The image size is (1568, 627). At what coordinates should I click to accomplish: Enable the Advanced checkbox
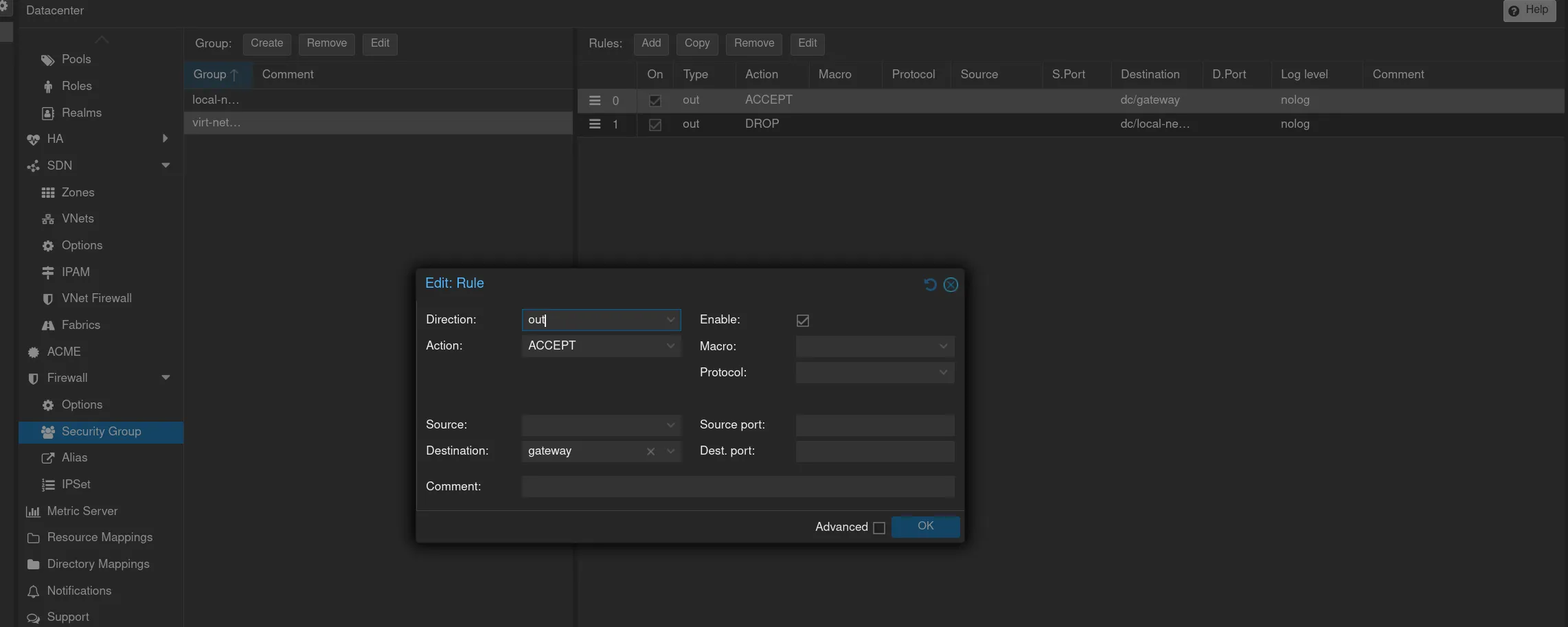tap(878, 527)
